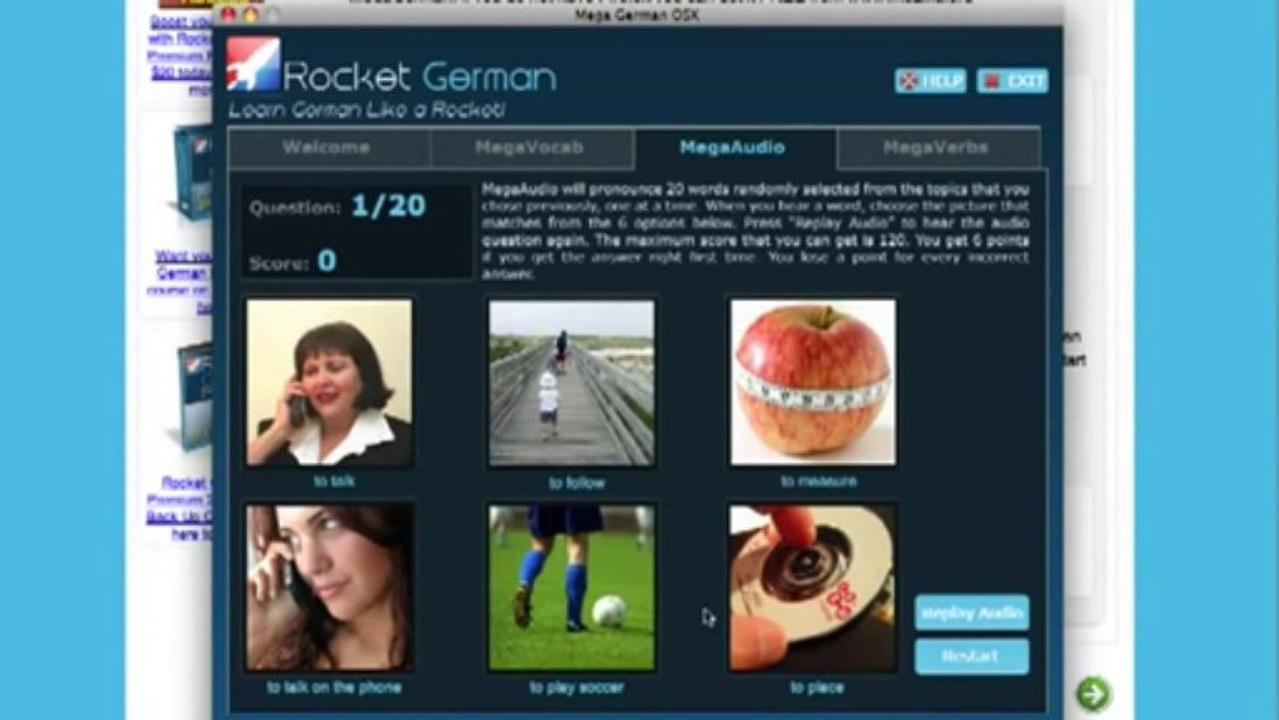Choose the boardwalk 'to follow' picture

click(x=572, y=383)
